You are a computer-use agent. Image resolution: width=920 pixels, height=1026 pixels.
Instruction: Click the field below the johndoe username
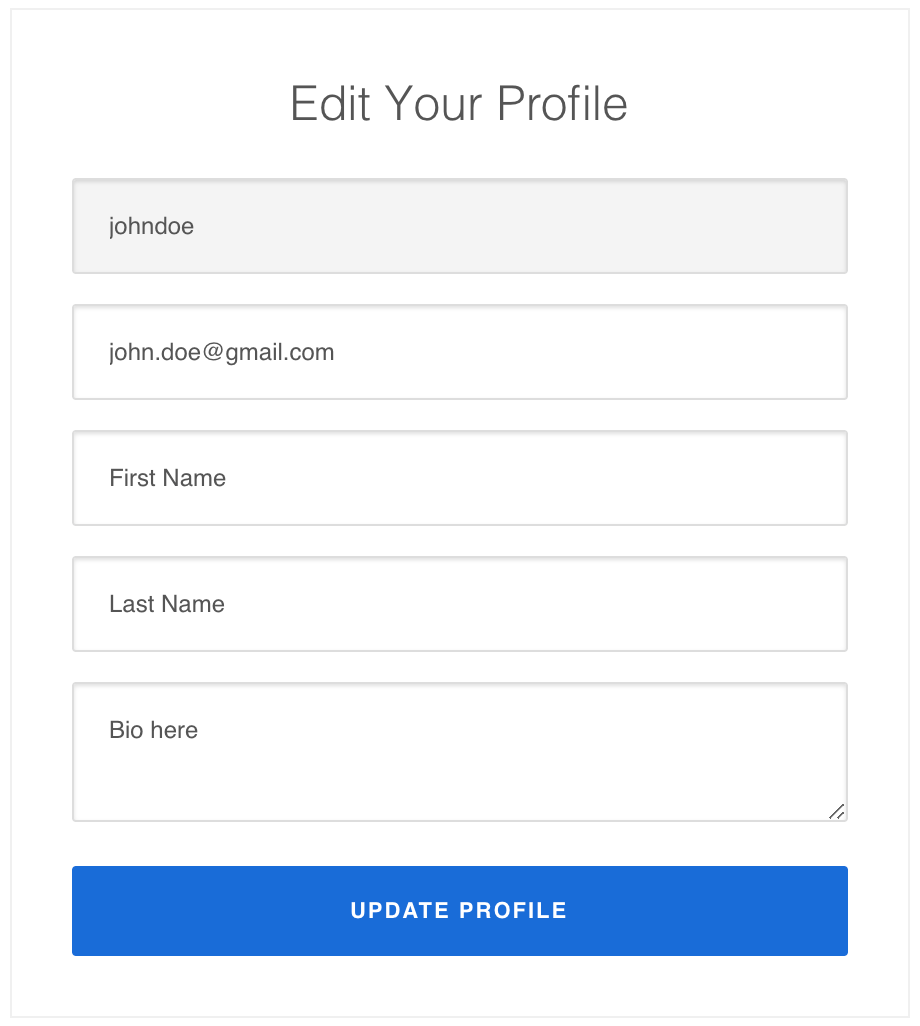click(x=460, y=352)
